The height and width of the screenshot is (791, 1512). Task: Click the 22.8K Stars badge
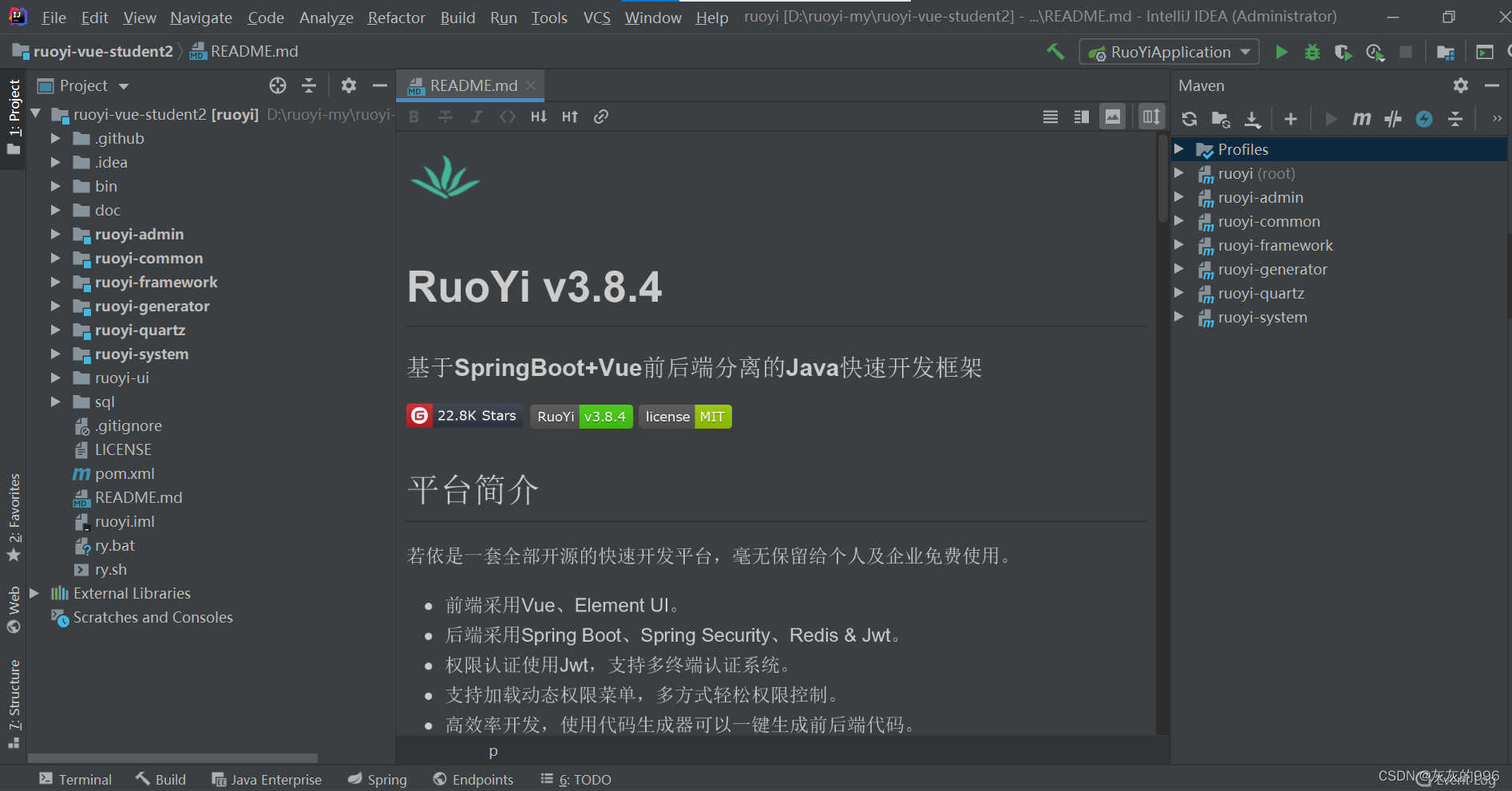(x=465, y=416)
